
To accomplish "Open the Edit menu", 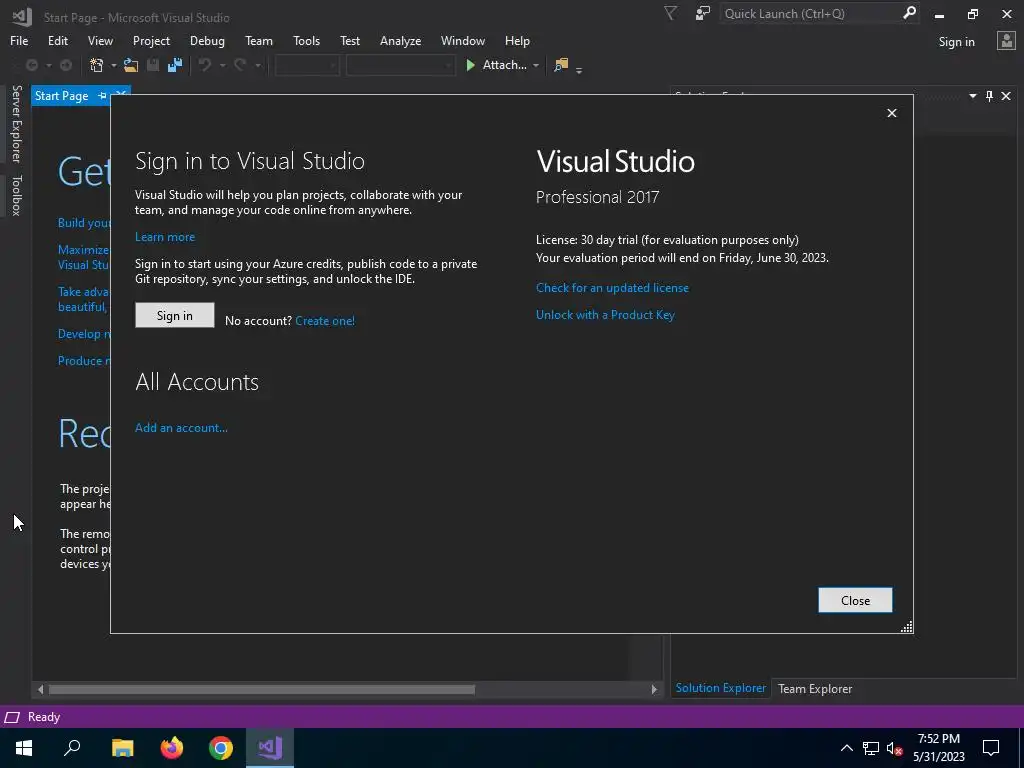I will click(x=58, y=40).
